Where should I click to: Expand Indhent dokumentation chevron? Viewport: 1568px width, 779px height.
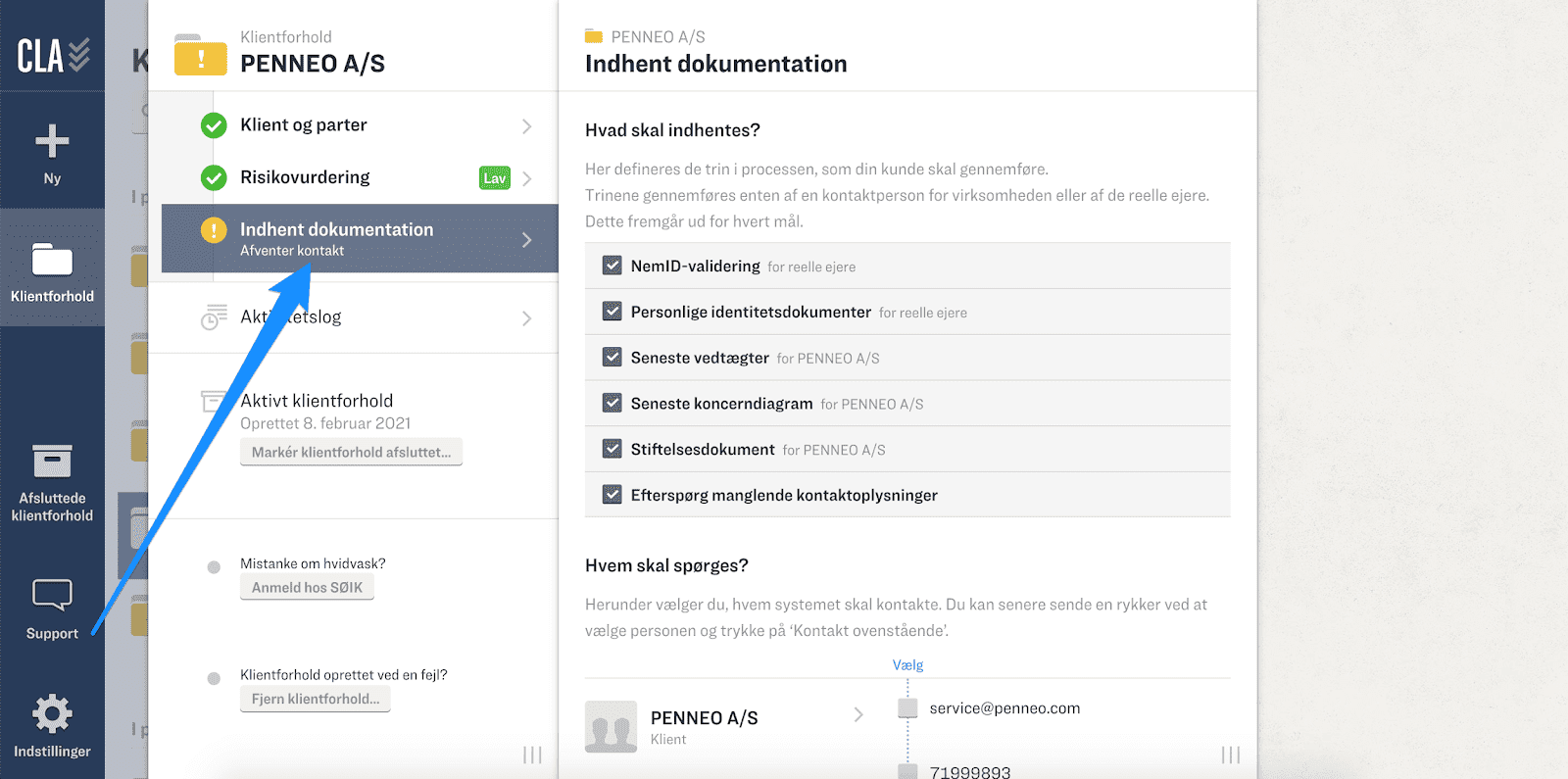point(527,240)
